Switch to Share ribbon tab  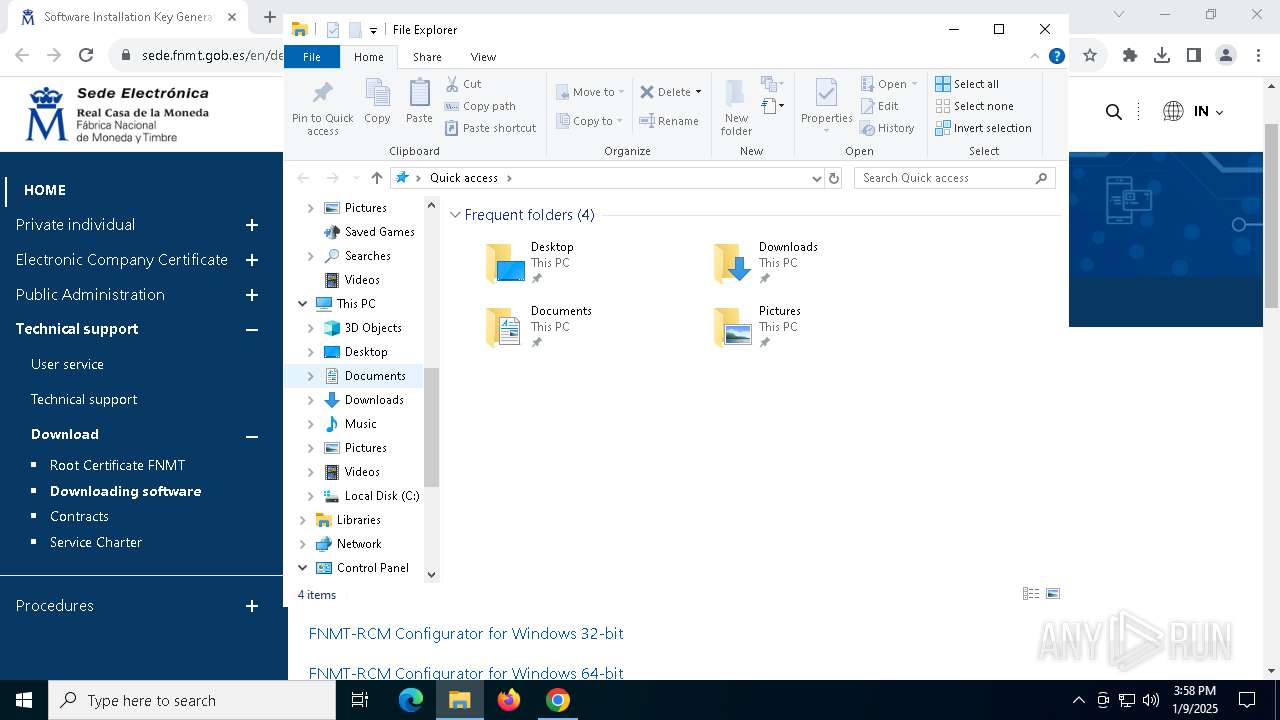coord(427,57)
